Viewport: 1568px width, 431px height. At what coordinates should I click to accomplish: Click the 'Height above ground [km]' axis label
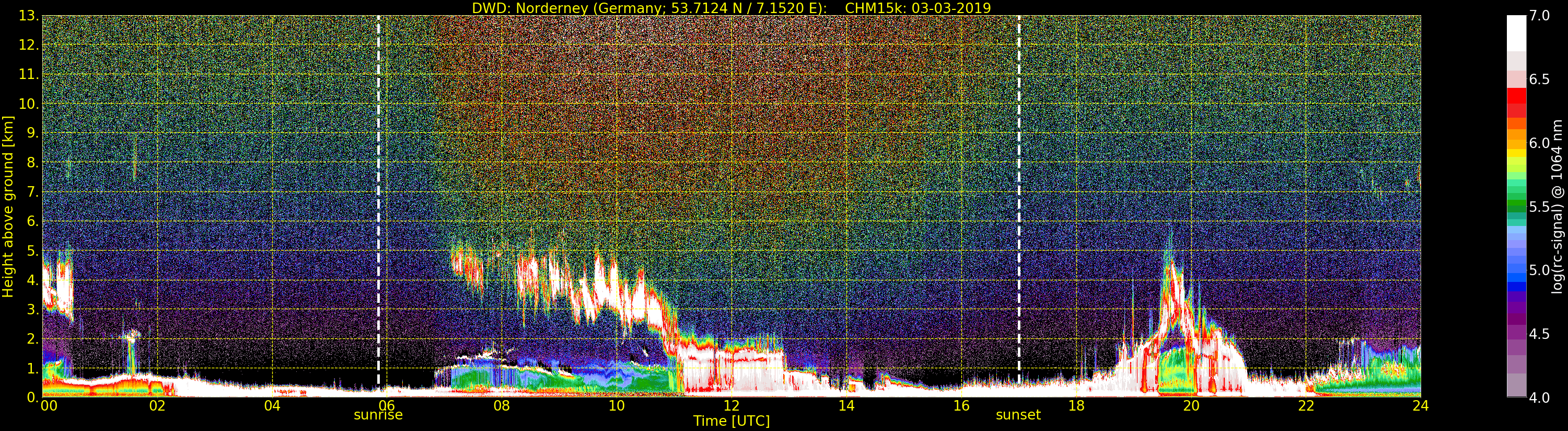pyautogui.click(x=8, y=207)
